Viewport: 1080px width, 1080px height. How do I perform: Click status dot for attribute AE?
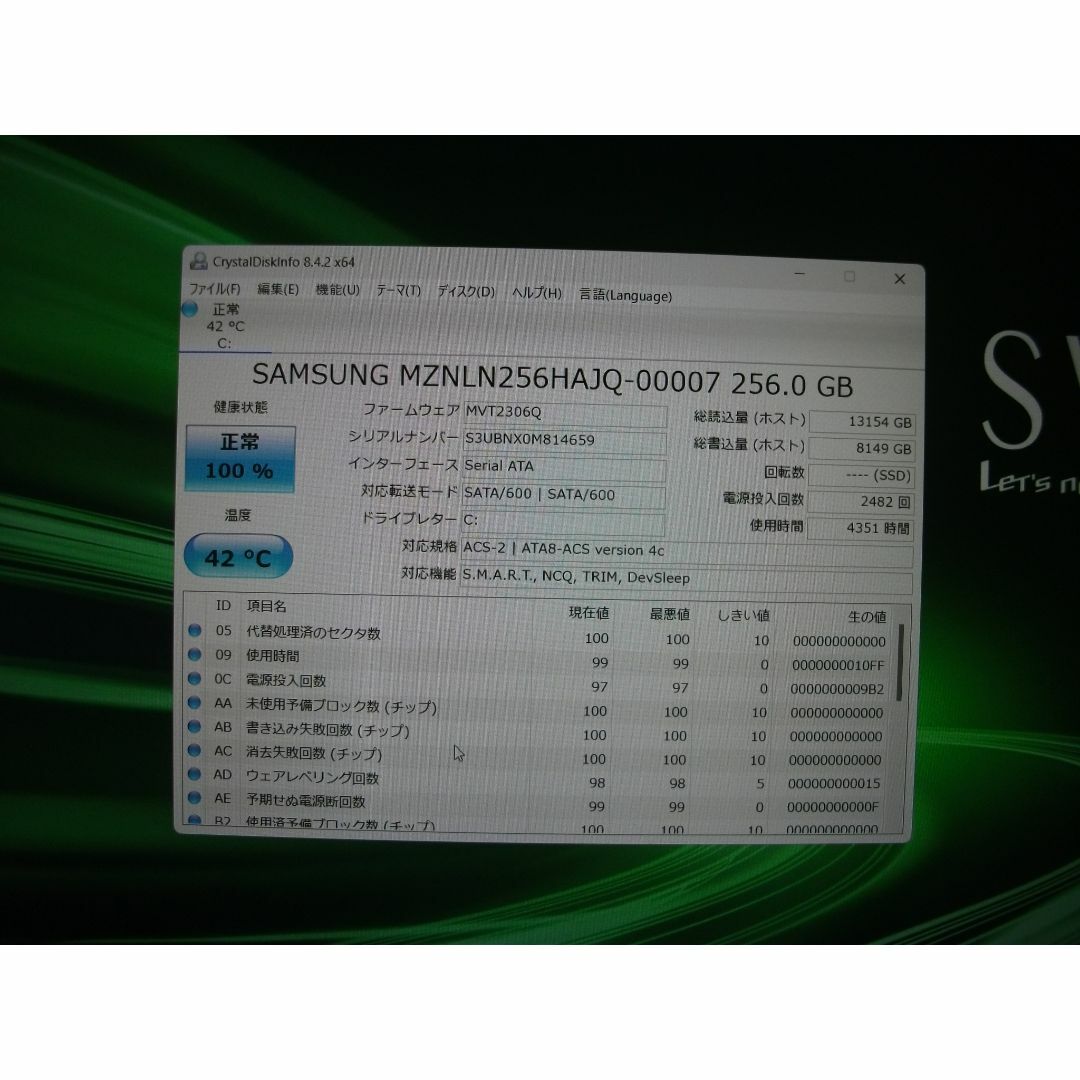(194, 797)
